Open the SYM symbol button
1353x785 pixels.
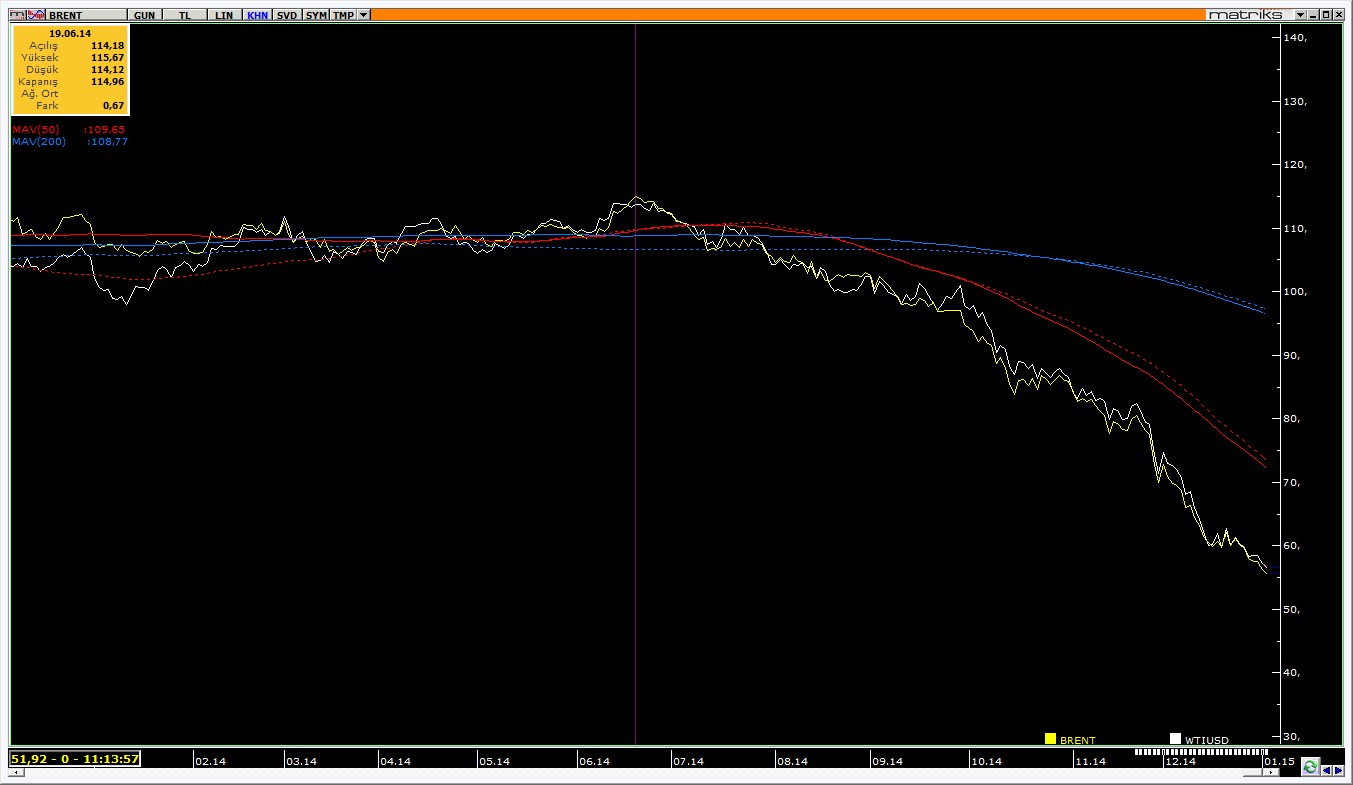tap(316, 15)
